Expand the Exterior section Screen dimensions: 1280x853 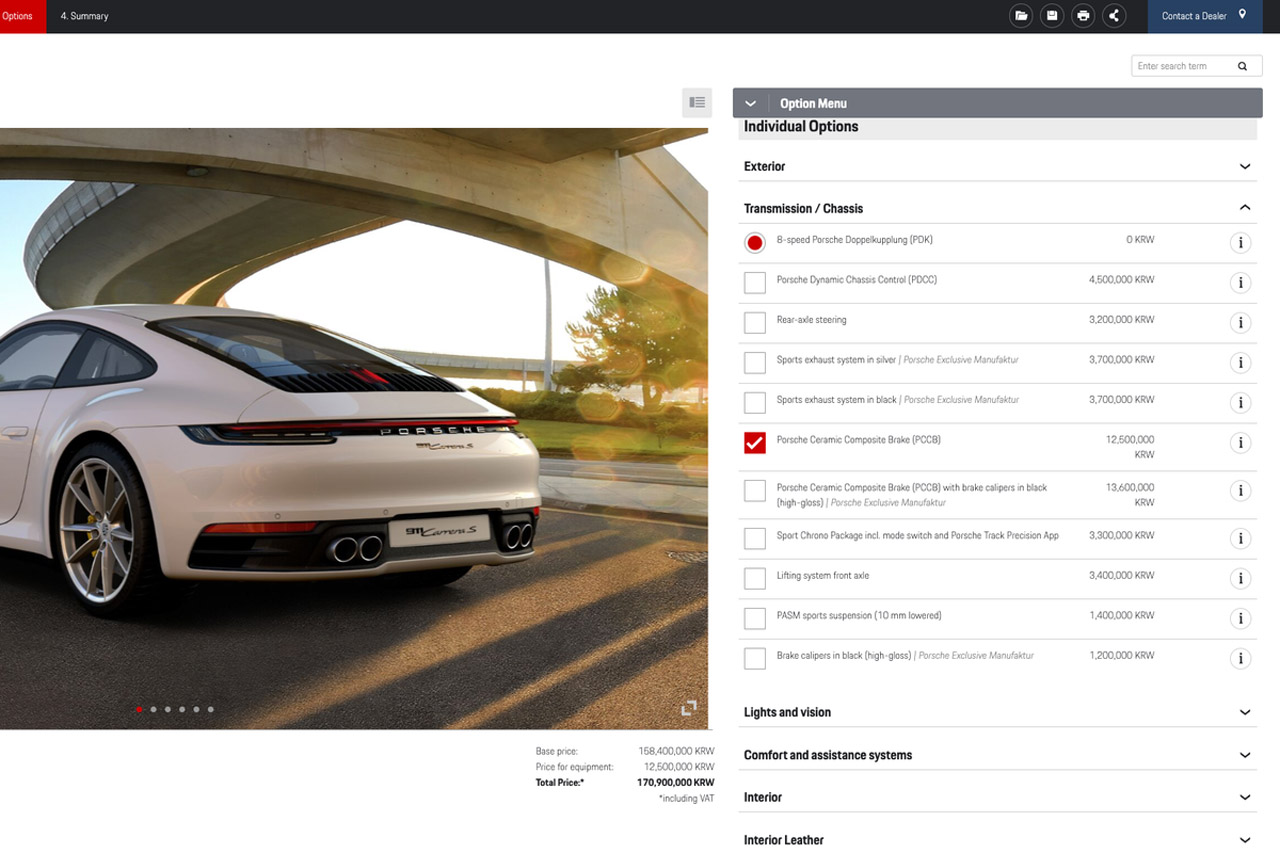pos(997,166)
